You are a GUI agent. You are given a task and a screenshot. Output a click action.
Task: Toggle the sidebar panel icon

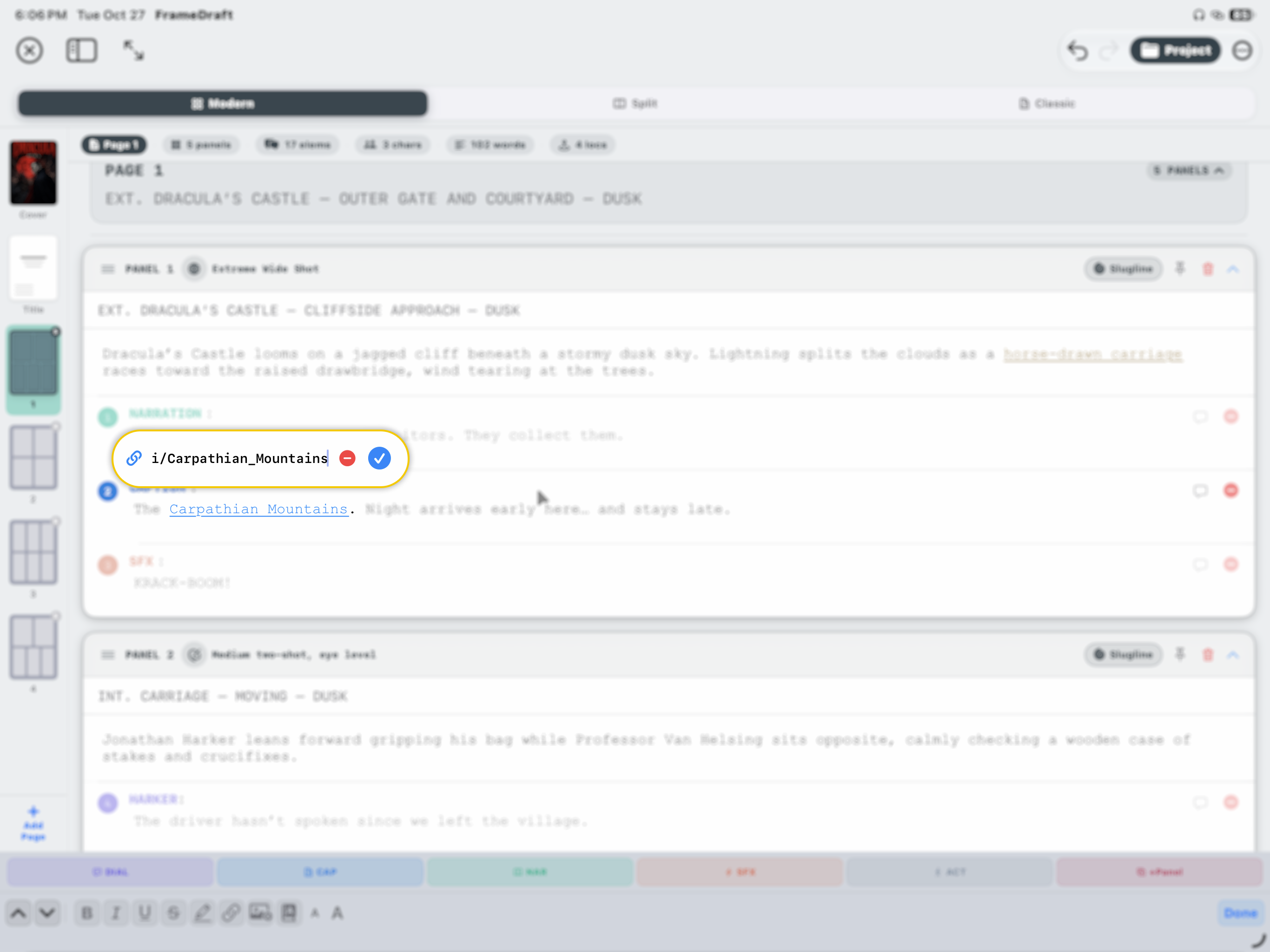pyautogui.click(x=81, y=51)
